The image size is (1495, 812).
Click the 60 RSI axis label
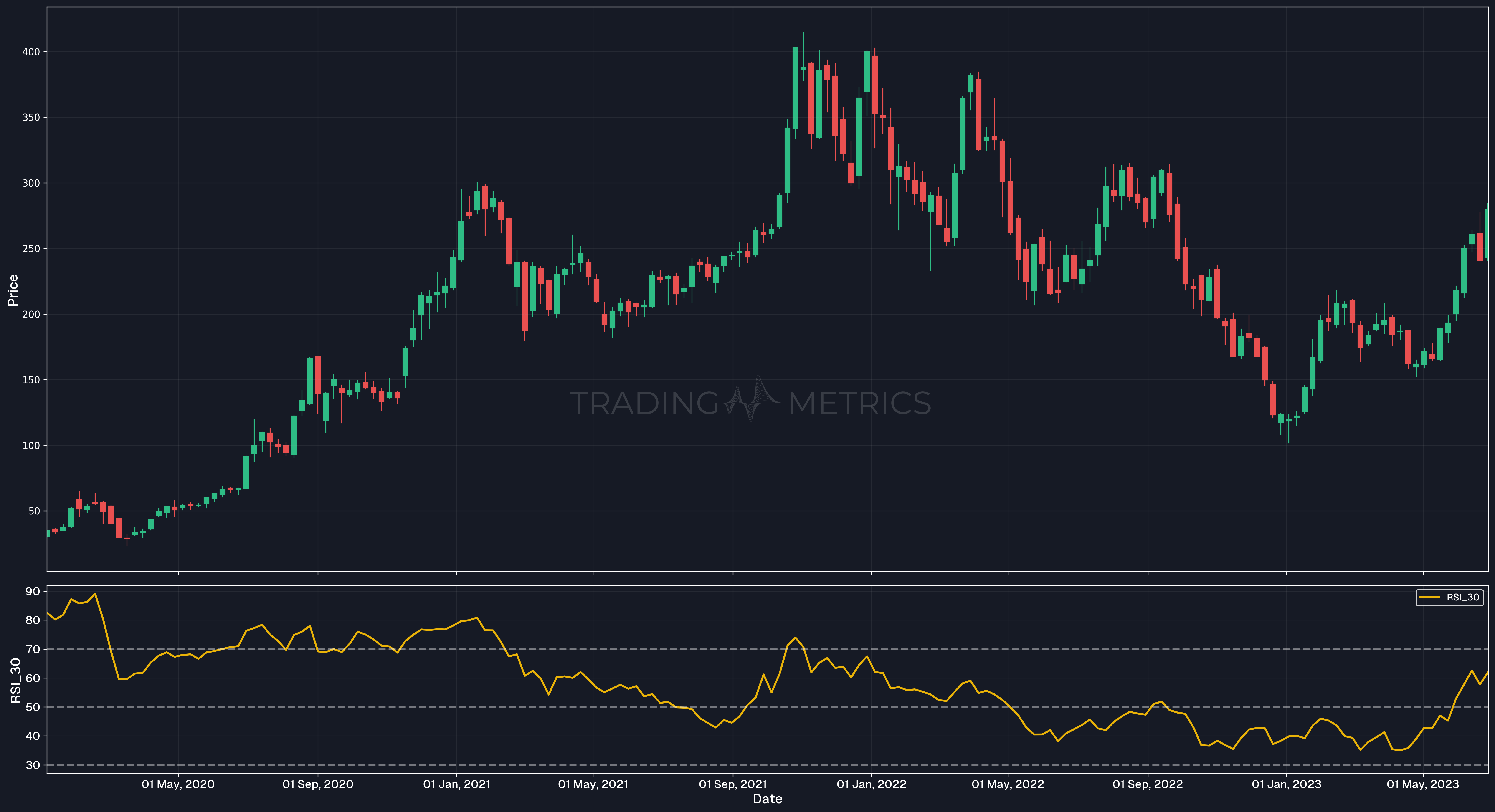pos(33,678)
